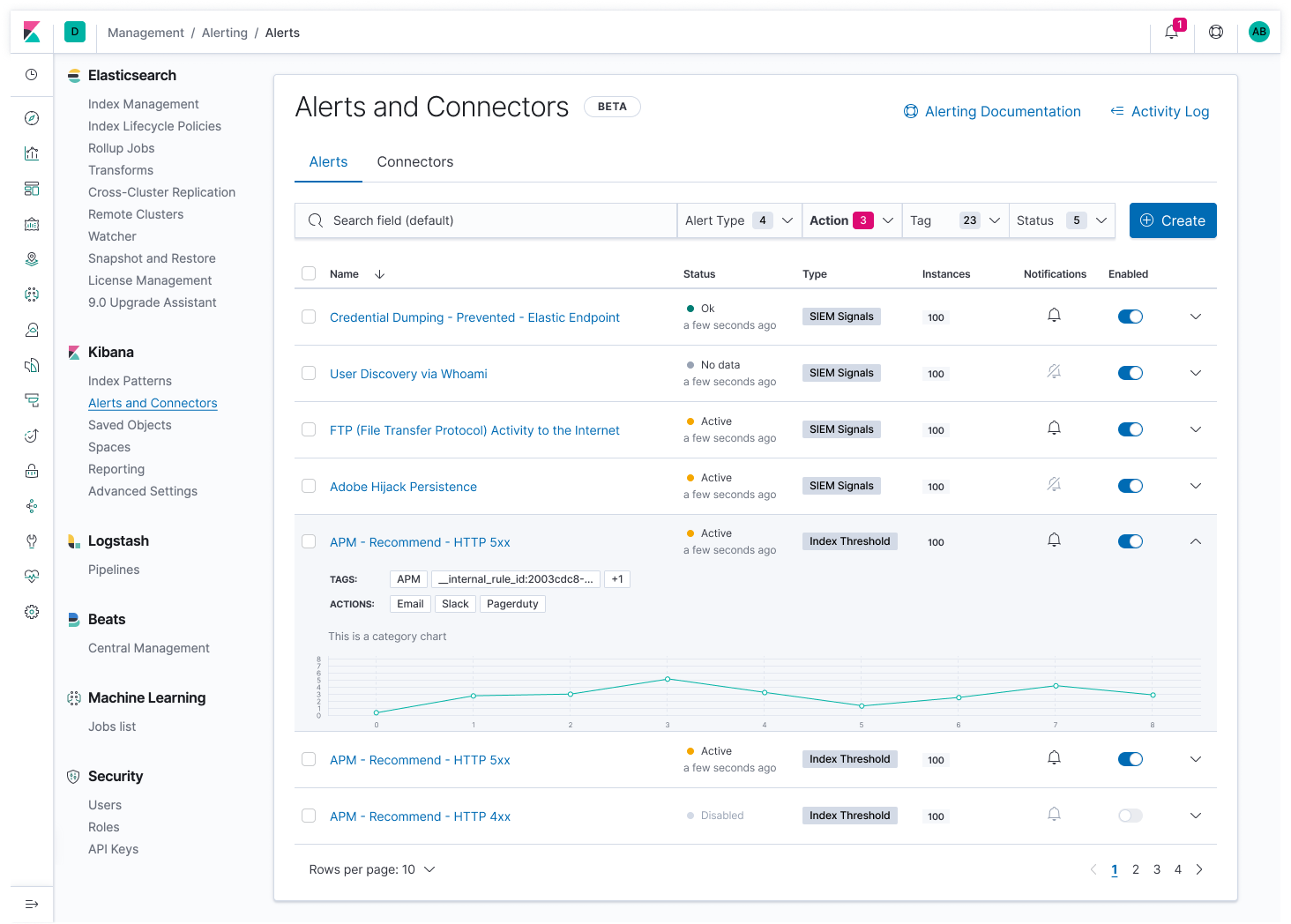Viewport: 1291px width, 924px height.
Task: Select the Alerts tab
Action: 328,162
